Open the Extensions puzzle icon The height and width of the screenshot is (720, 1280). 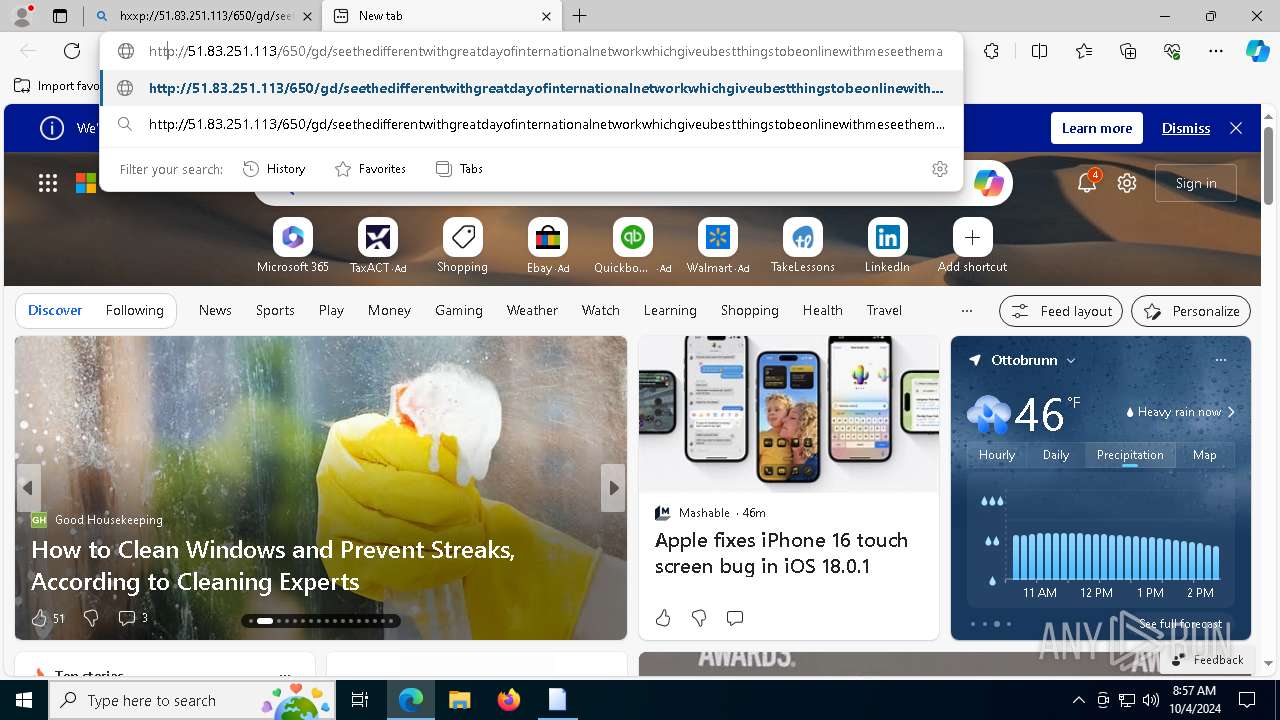tap(991, 51)
